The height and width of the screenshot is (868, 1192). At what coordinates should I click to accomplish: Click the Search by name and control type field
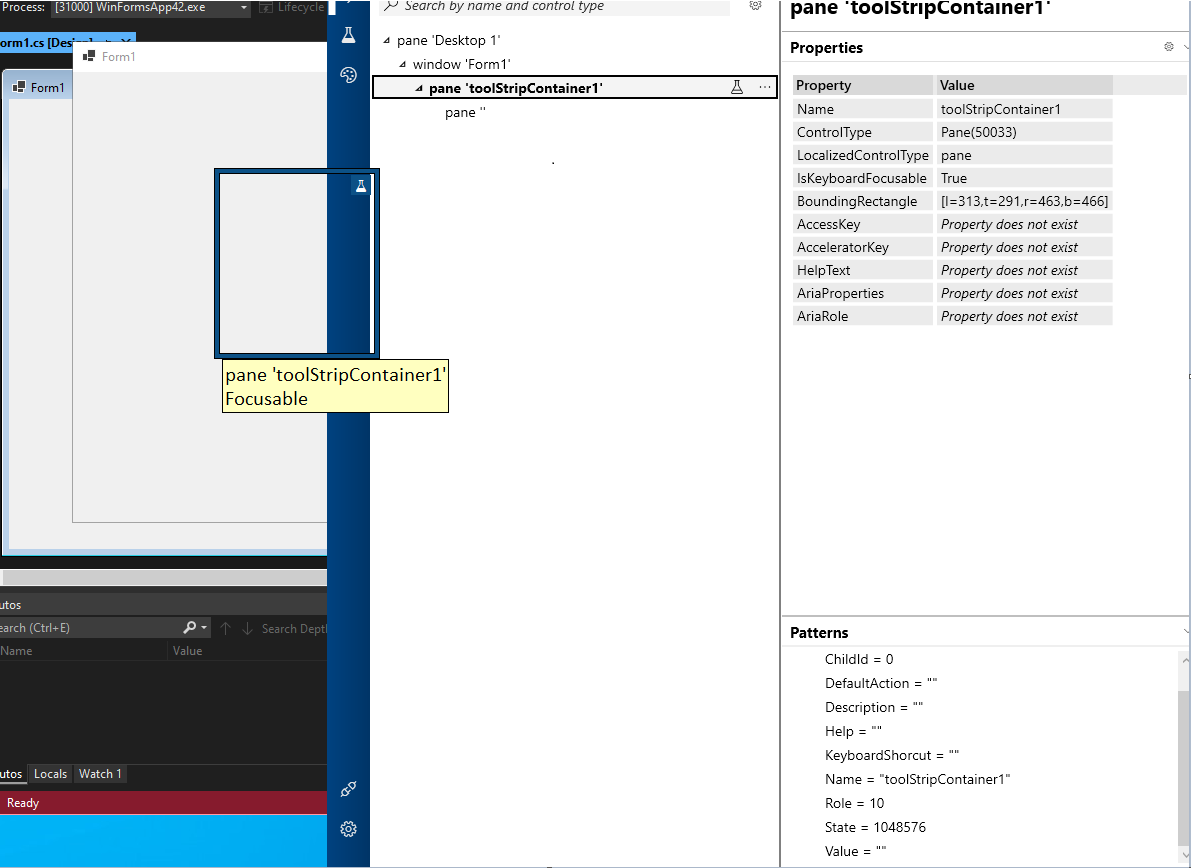554,6
